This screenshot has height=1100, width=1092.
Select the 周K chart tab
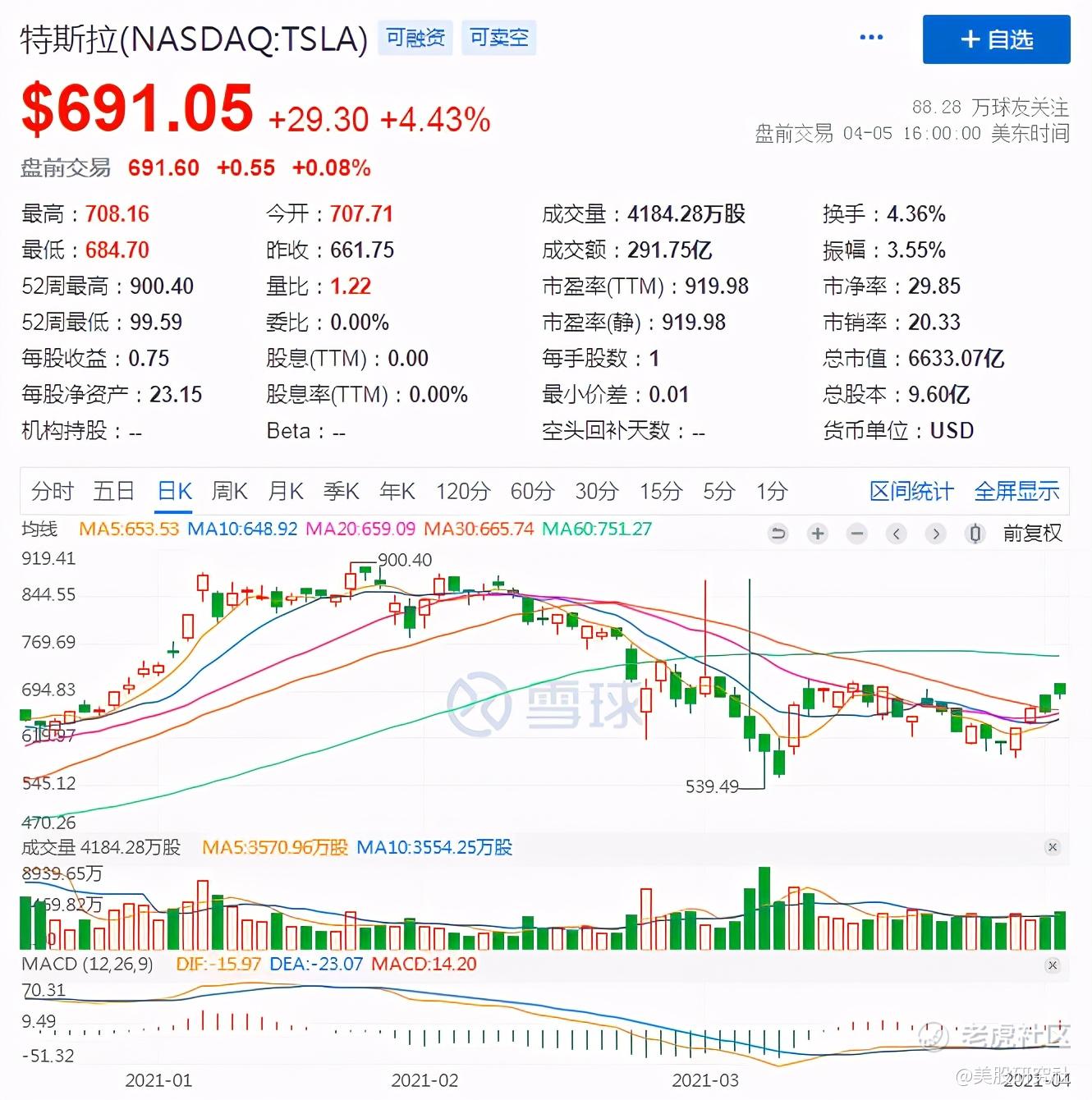(x=229, y=491)
